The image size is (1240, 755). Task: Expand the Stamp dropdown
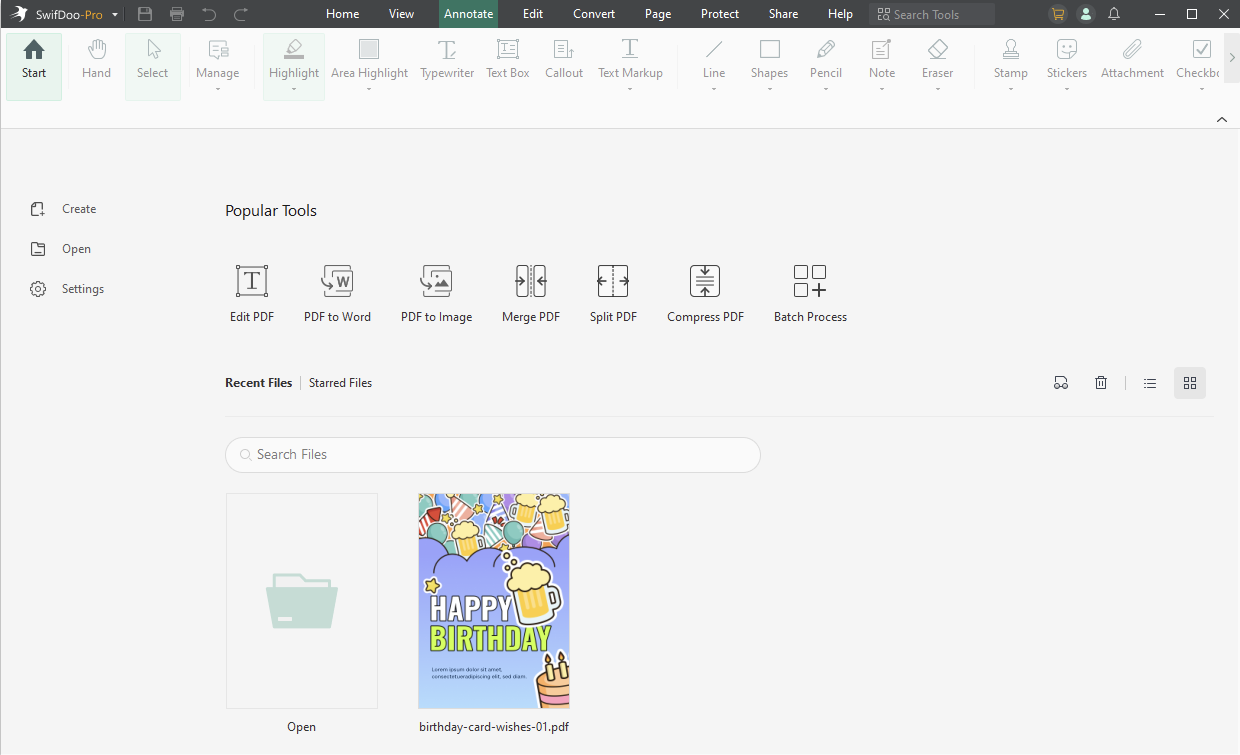click(x=1011, y=90)
